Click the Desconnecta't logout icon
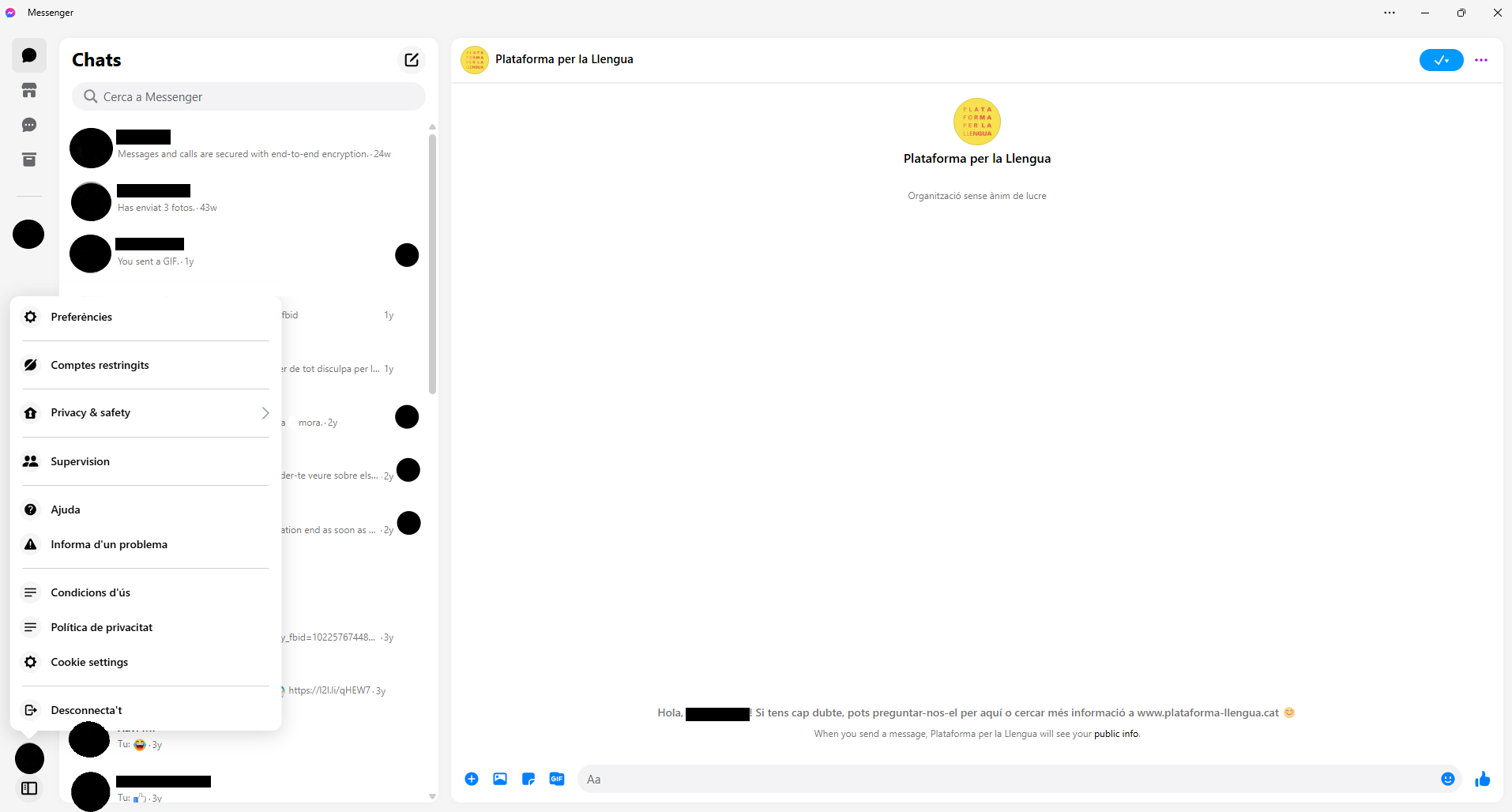 [31, 710]
